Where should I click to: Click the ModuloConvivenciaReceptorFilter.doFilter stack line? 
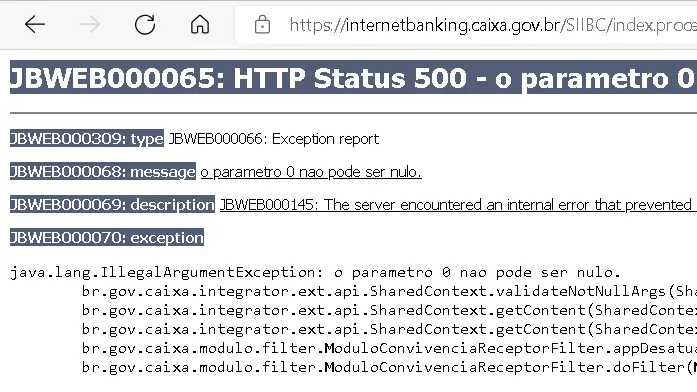pyautogui.click(x=389, y=367)
